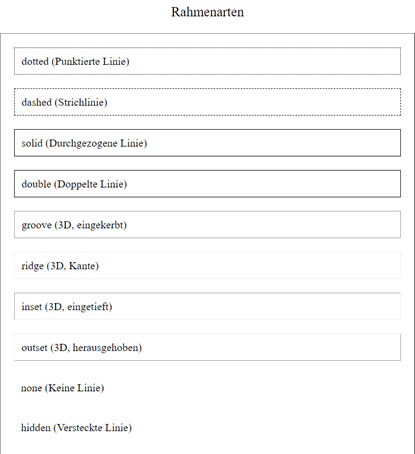
Task: Click the dashed (Strichlinie) box
Action: [x=207, y=102]
